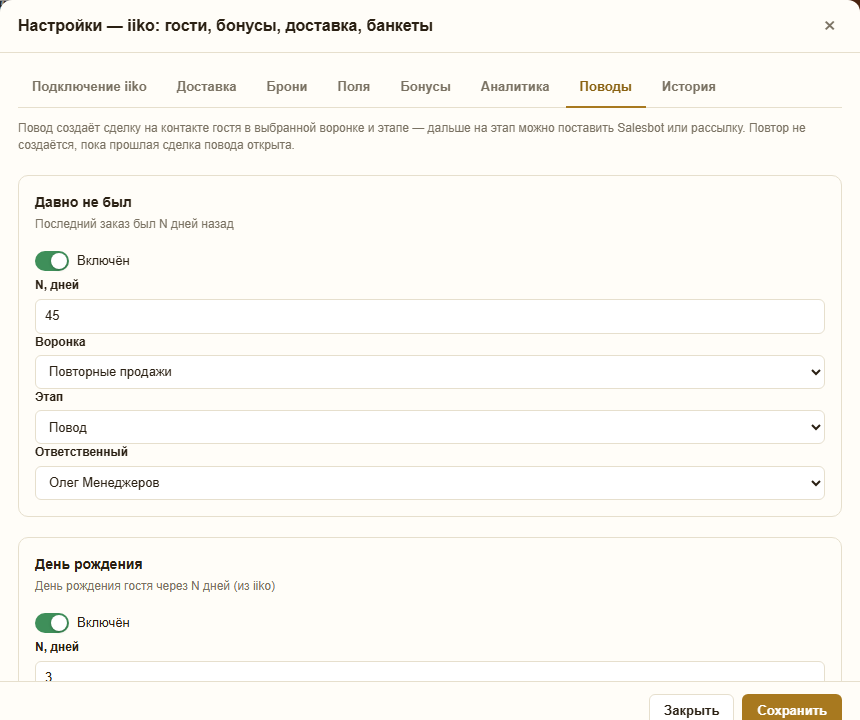Disable the Давно не был trigger toggle
This screenshot has width=860, height=720.
pos(52,261)
